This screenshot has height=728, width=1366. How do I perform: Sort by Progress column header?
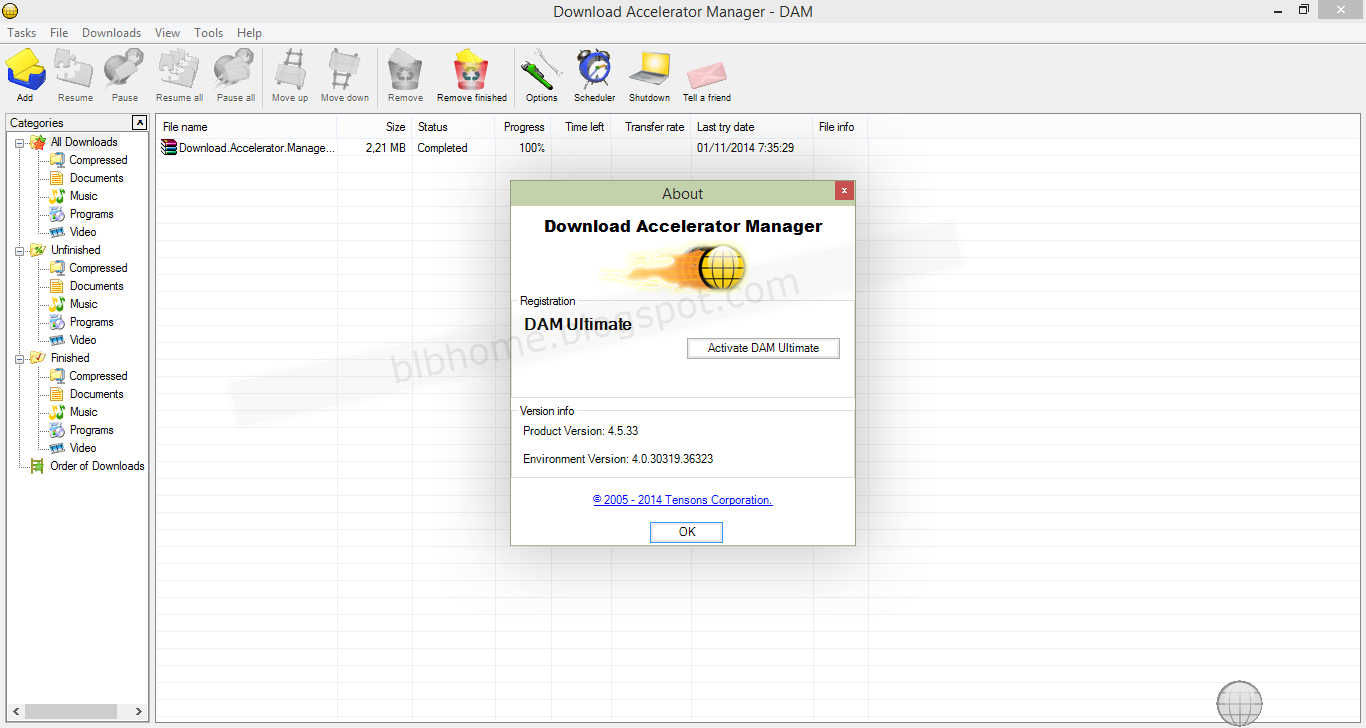(x=523, y=127)
